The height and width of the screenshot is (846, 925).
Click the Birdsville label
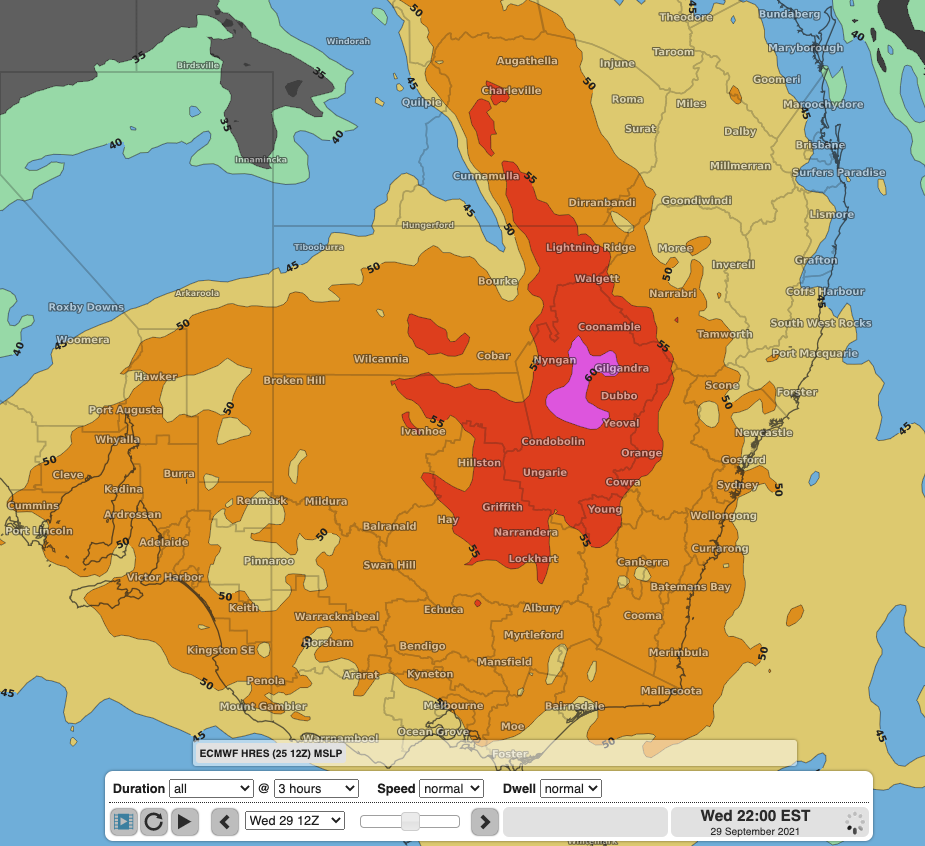[198, 65]
